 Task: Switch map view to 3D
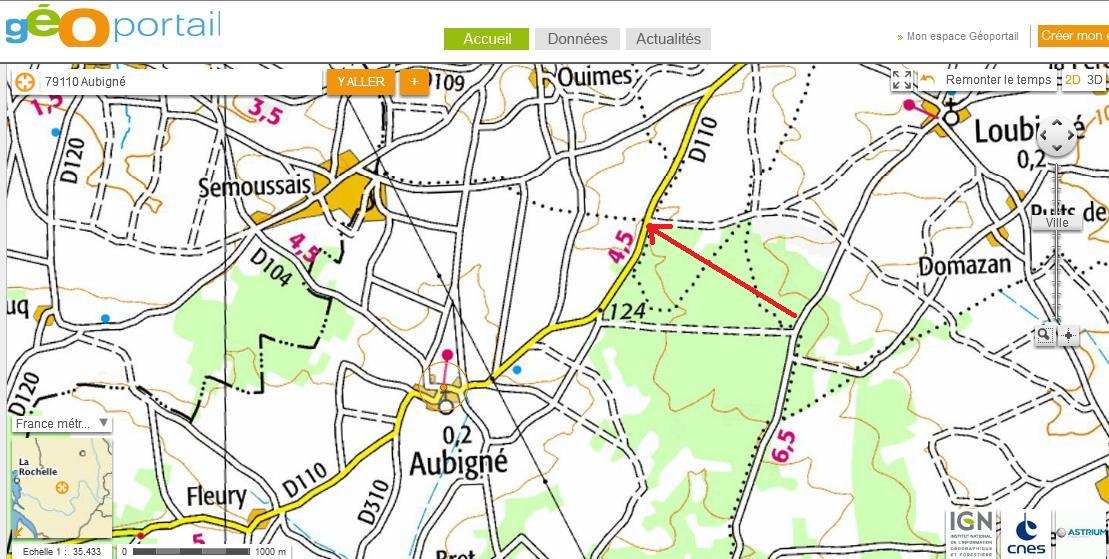(x=1095, y=80)
